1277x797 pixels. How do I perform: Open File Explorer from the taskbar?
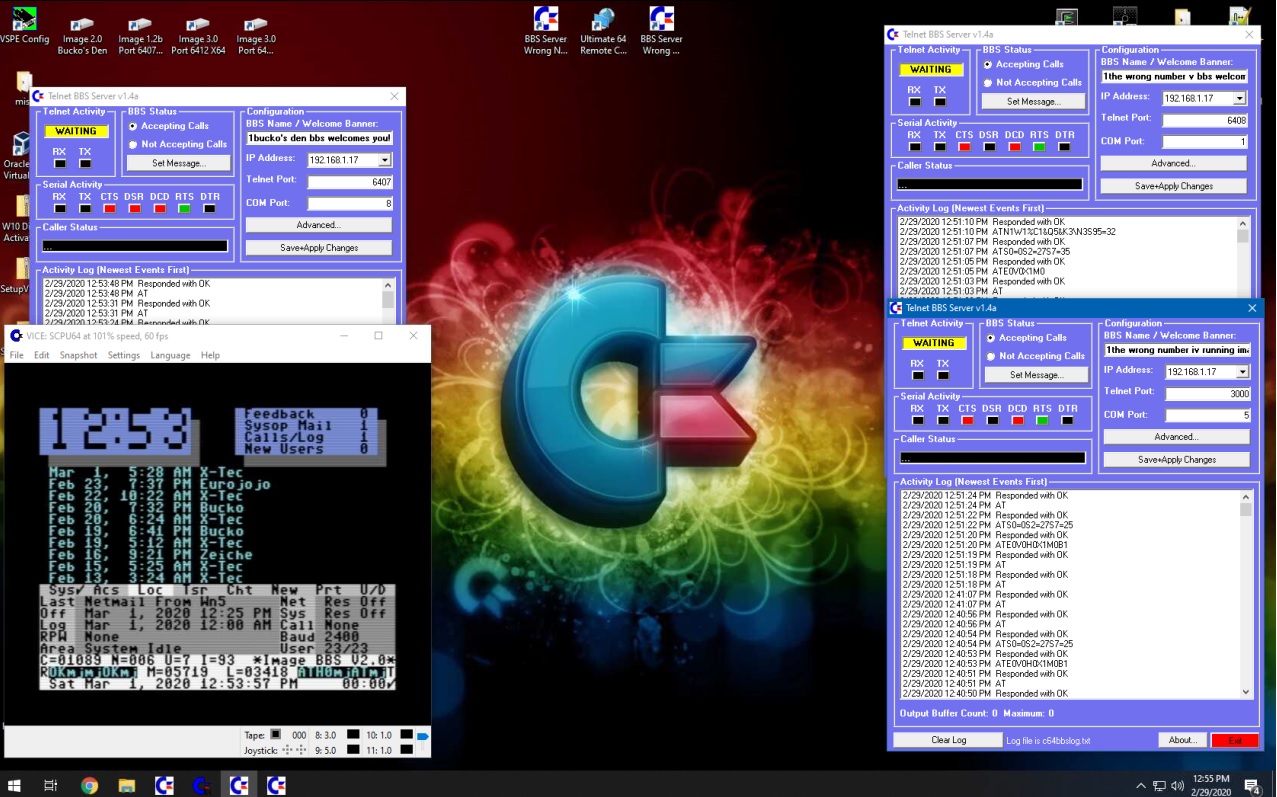point(127,785)
